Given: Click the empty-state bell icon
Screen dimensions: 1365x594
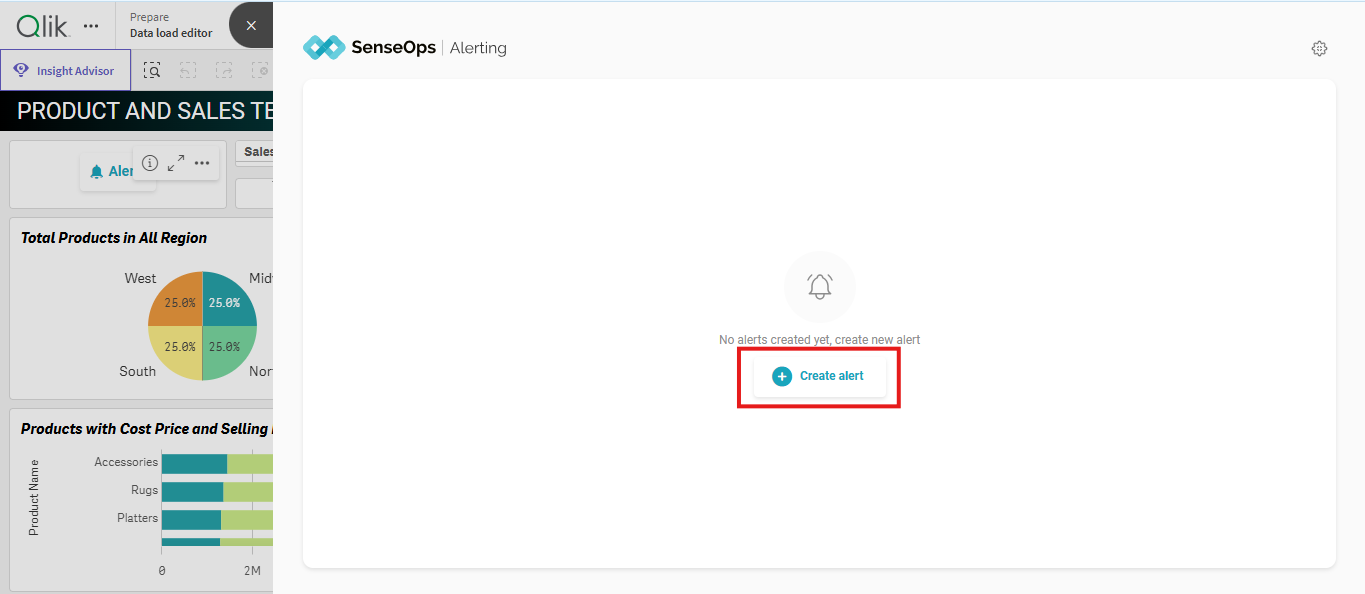Looking at the screenshot, I should (x=820, y=286).
